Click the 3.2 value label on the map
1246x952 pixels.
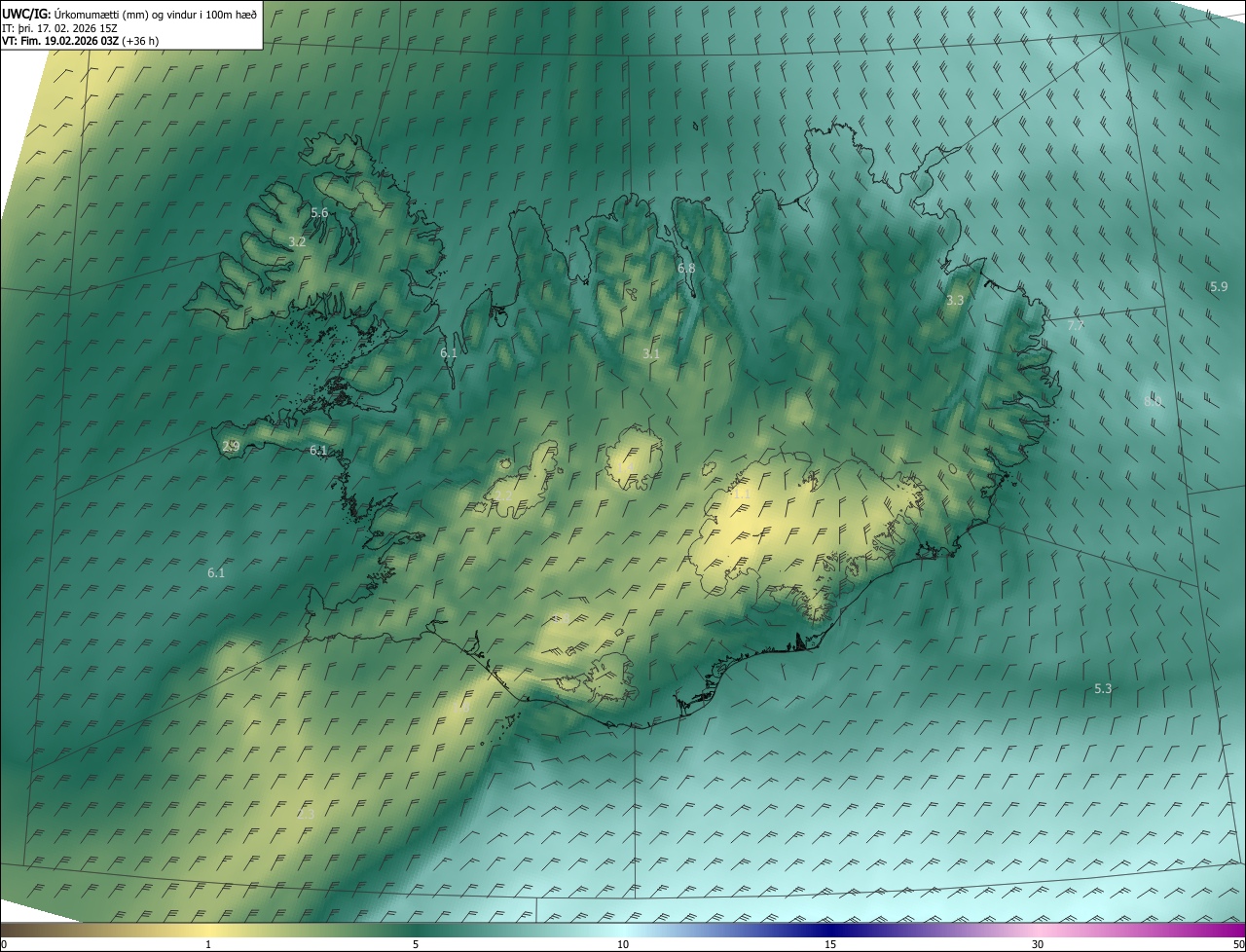298,241
